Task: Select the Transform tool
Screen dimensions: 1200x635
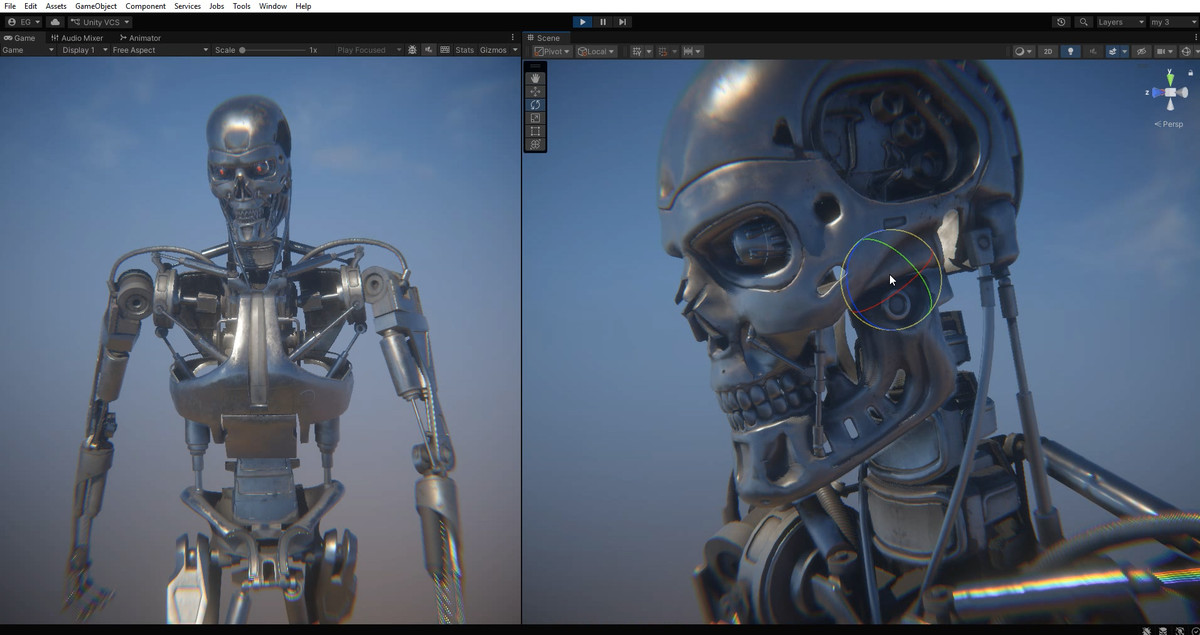Action: click(535, 144)
